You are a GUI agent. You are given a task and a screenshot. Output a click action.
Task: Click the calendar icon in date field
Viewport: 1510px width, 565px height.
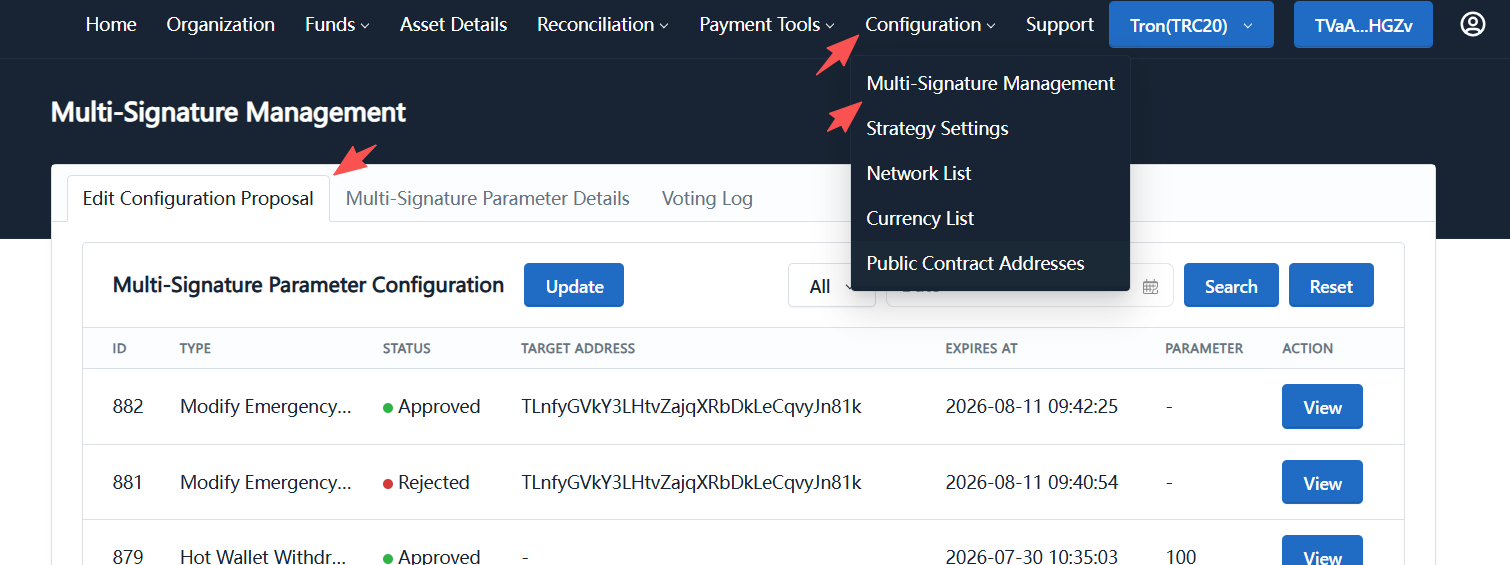pos(1150,286)
